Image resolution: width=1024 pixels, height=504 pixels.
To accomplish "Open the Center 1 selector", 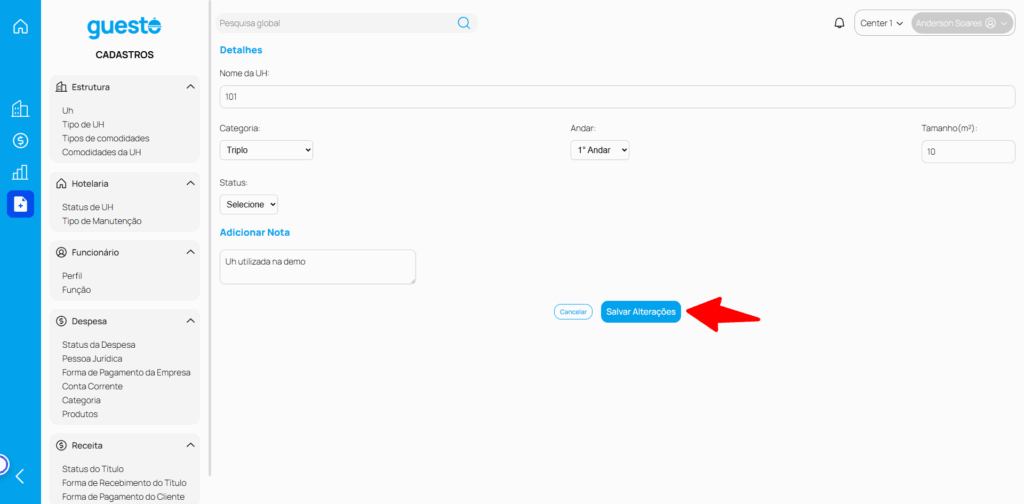I will point(881,23).
